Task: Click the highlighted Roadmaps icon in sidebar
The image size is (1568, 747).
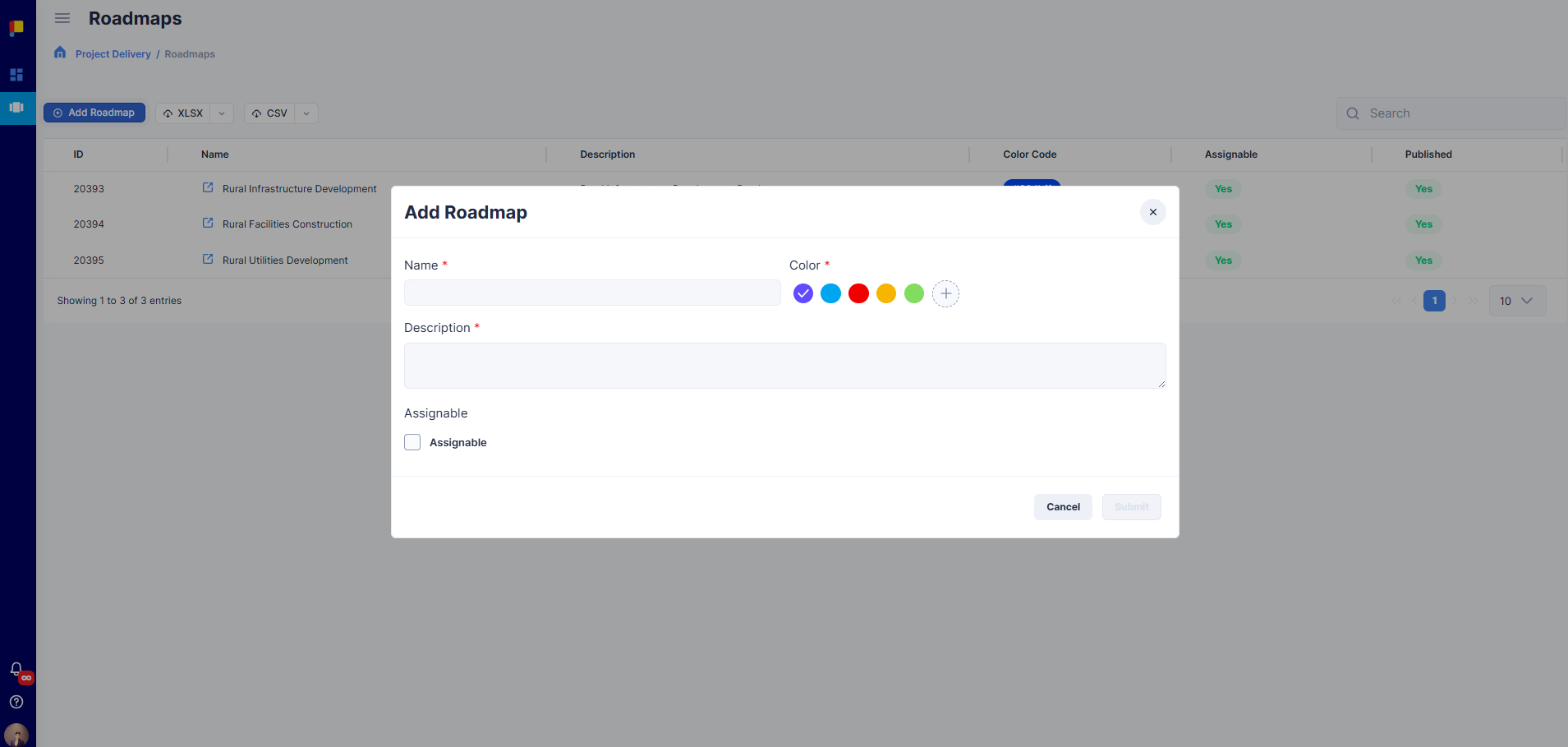Action: pyautogui.click(x=17, y=108)
